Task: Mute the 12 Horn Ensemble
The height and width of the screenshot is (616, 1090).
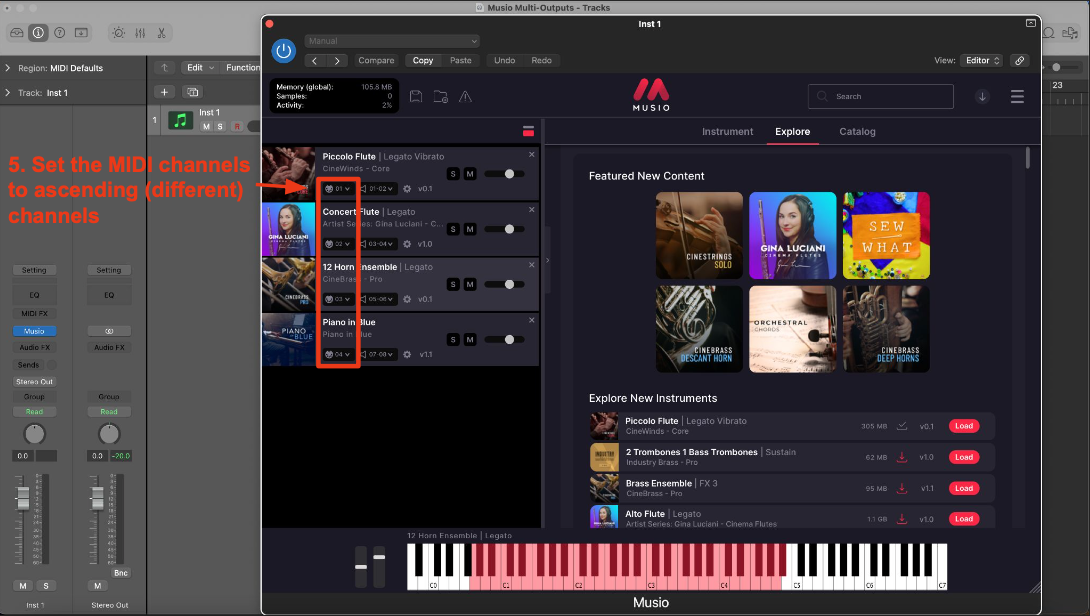Action: point(470,284)
